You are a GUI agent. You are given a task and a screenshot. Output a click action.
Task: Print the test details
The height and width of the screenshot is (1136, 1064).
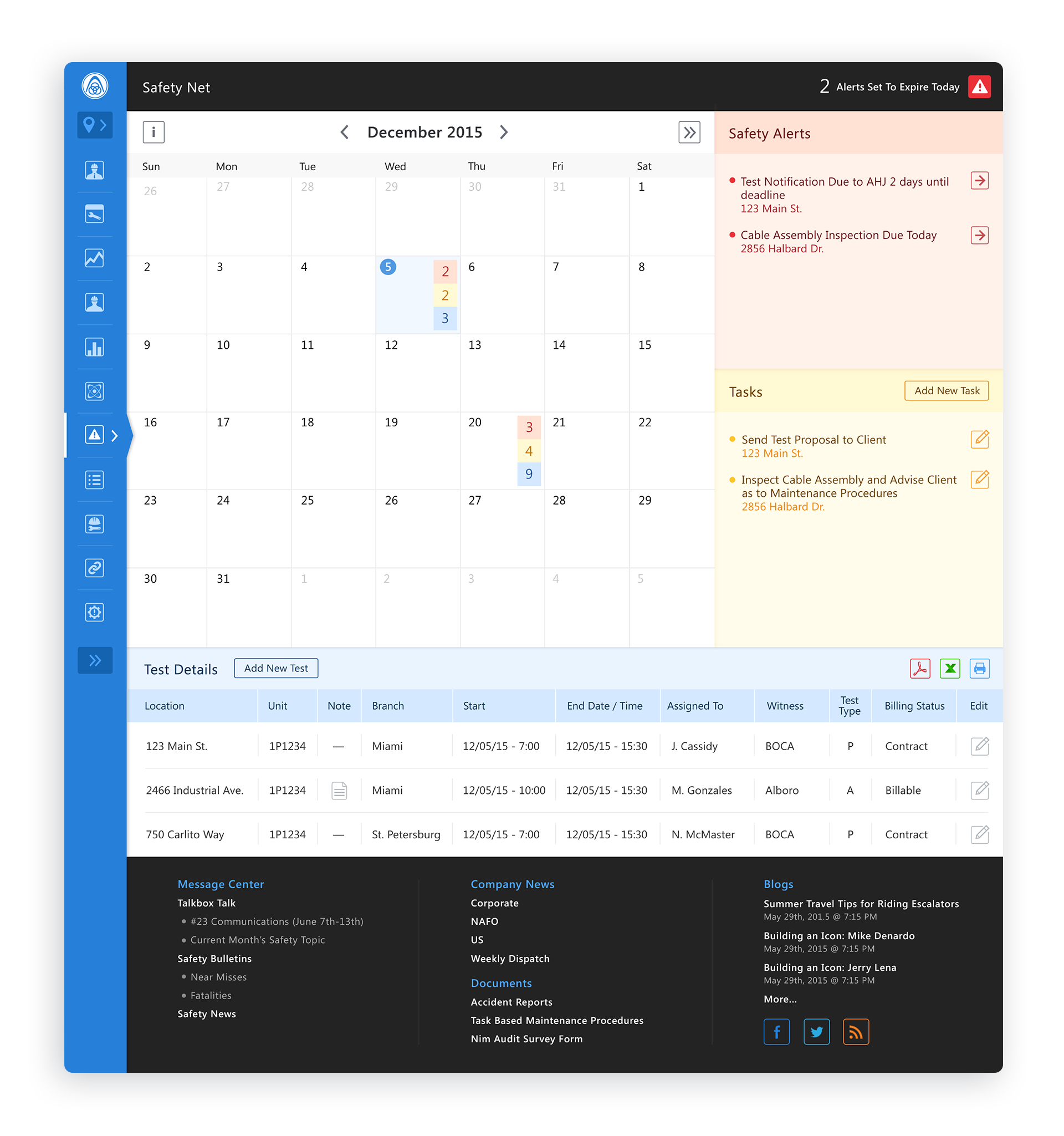click(979, 669)
